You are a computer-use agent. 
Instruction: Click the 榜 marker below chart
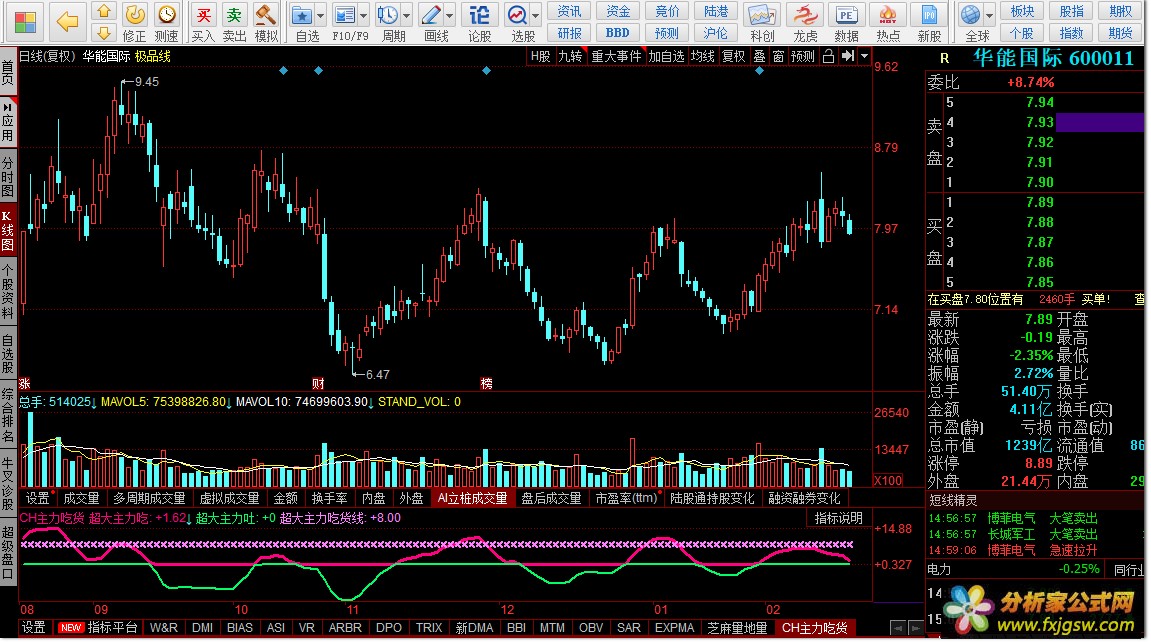[486, 383]
